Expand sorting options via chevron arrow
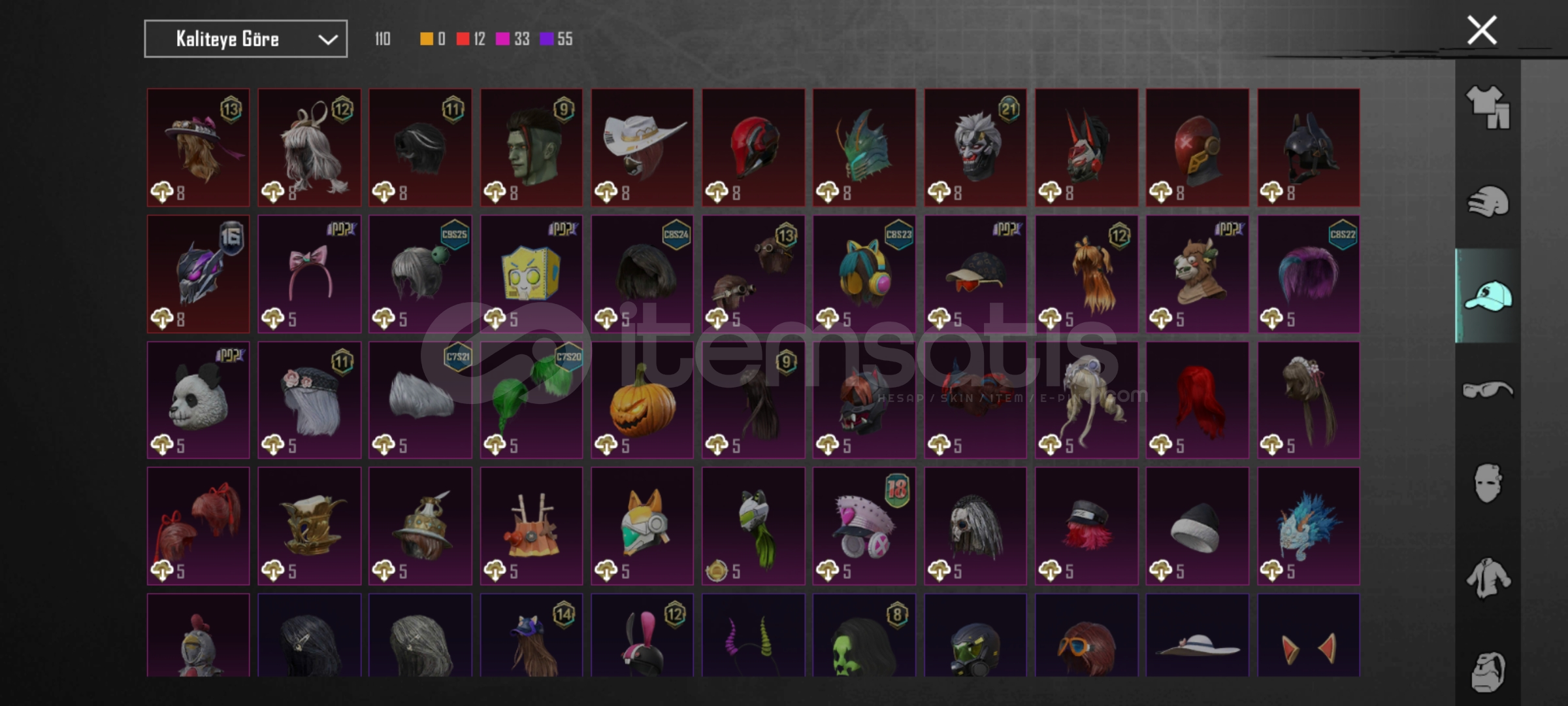The image size is (1568, 706). tap(327, 40)
